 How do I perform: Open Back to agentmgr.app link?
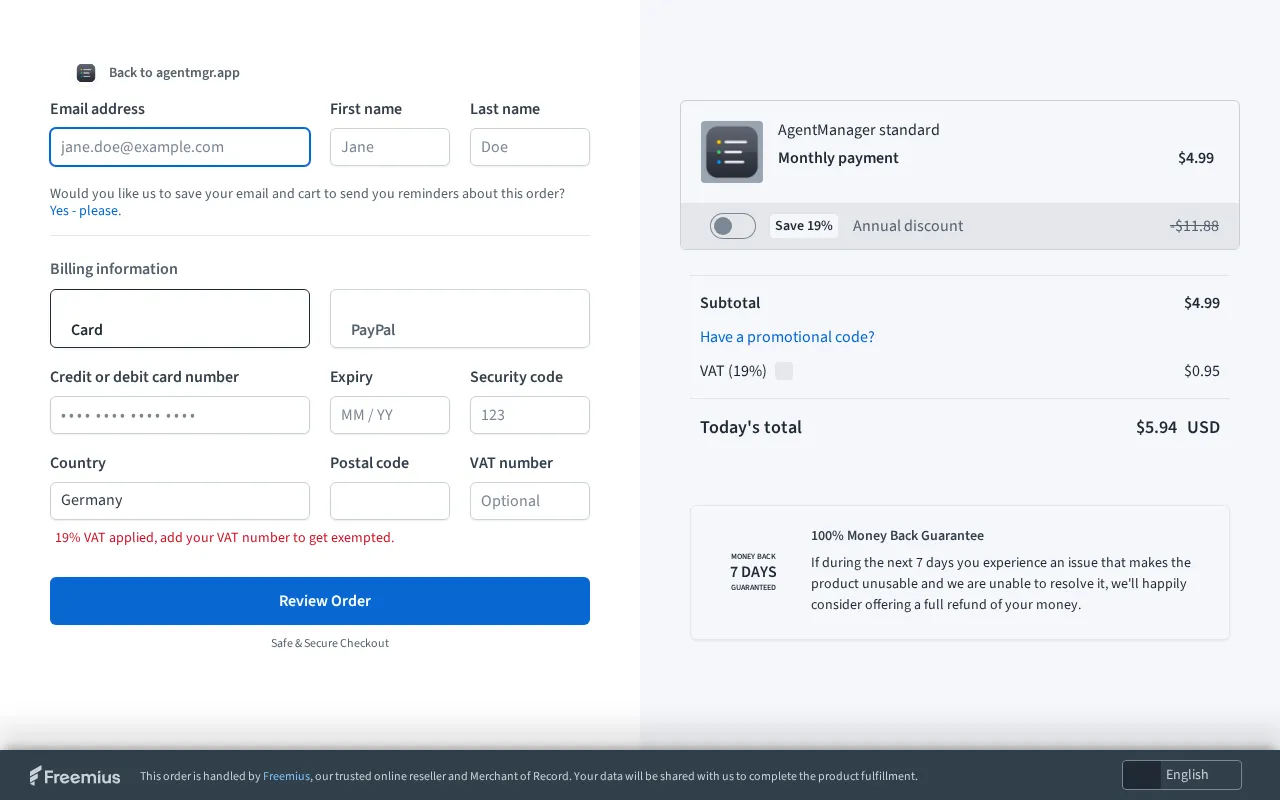pyautogui.click(x=174, y=73)
